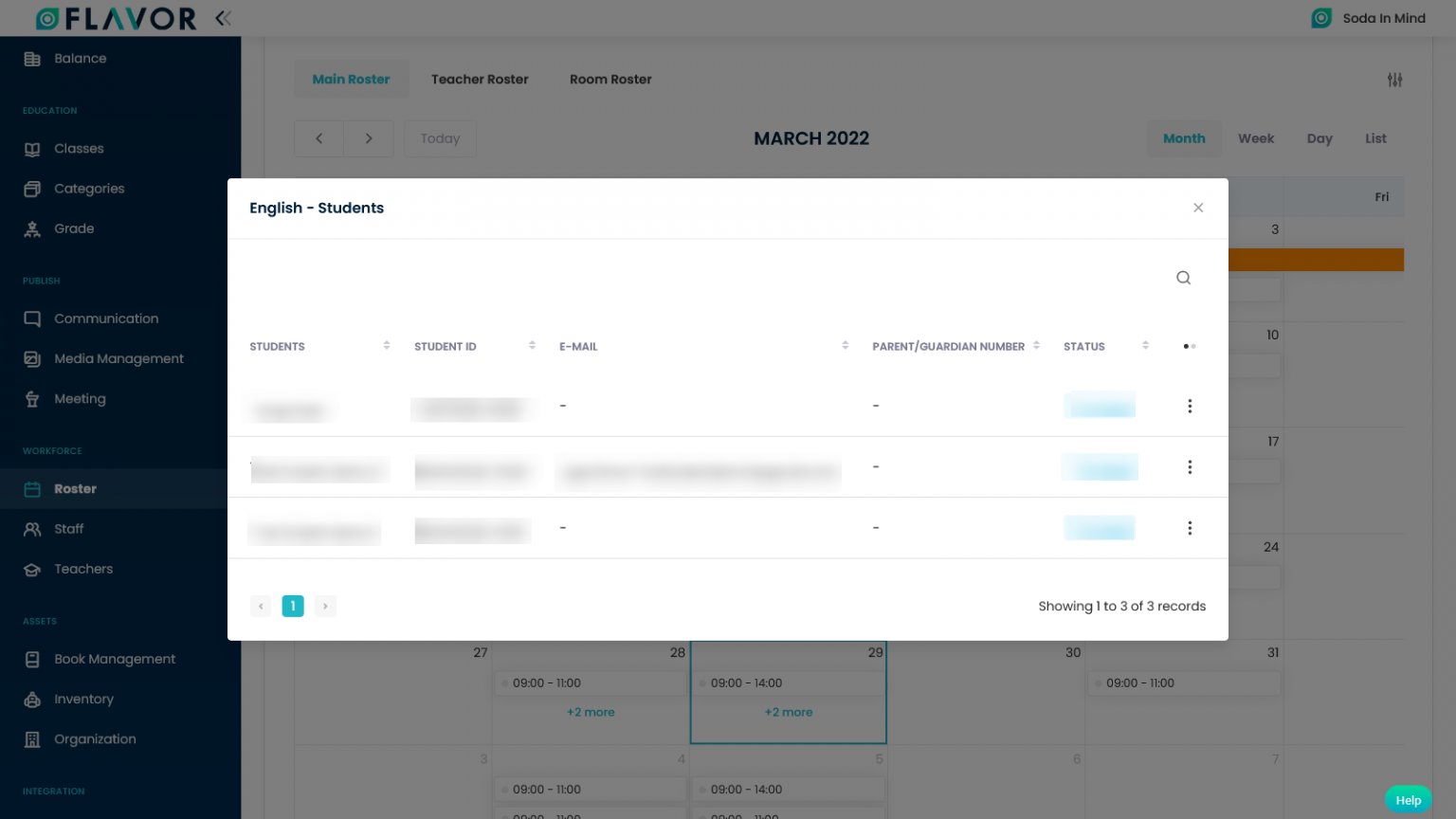This screenshot has width=1456, height=819.
Task: Switch to Teacher Roster tab
Action: [480, 80]
